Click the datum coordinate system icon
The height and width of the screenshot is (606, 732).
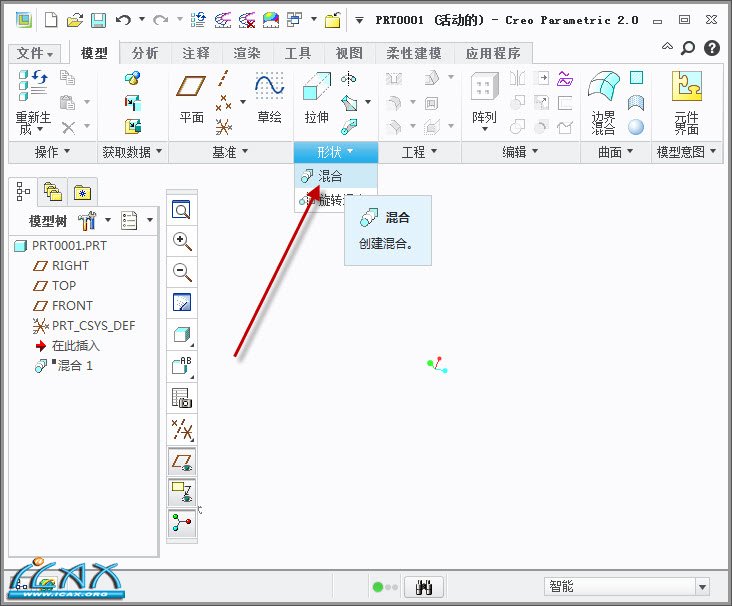coord(224,127)
